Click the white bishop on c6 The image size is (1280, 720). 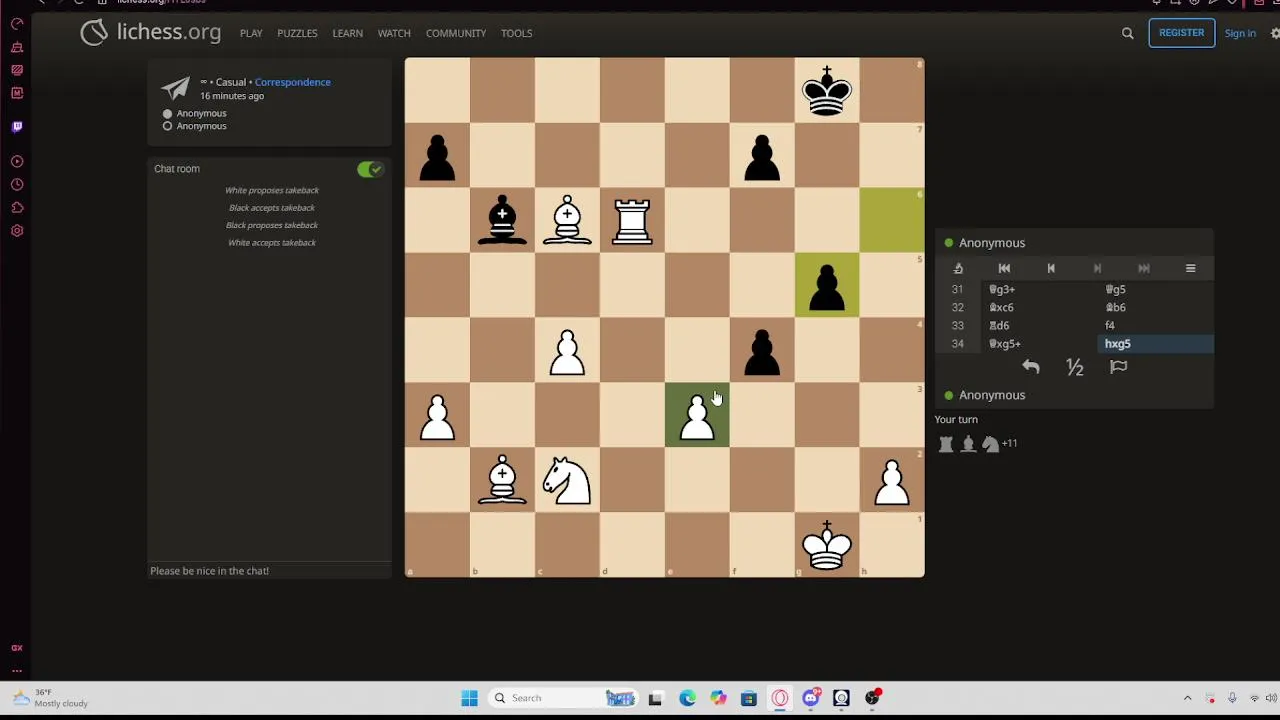(x=567, y=220)
